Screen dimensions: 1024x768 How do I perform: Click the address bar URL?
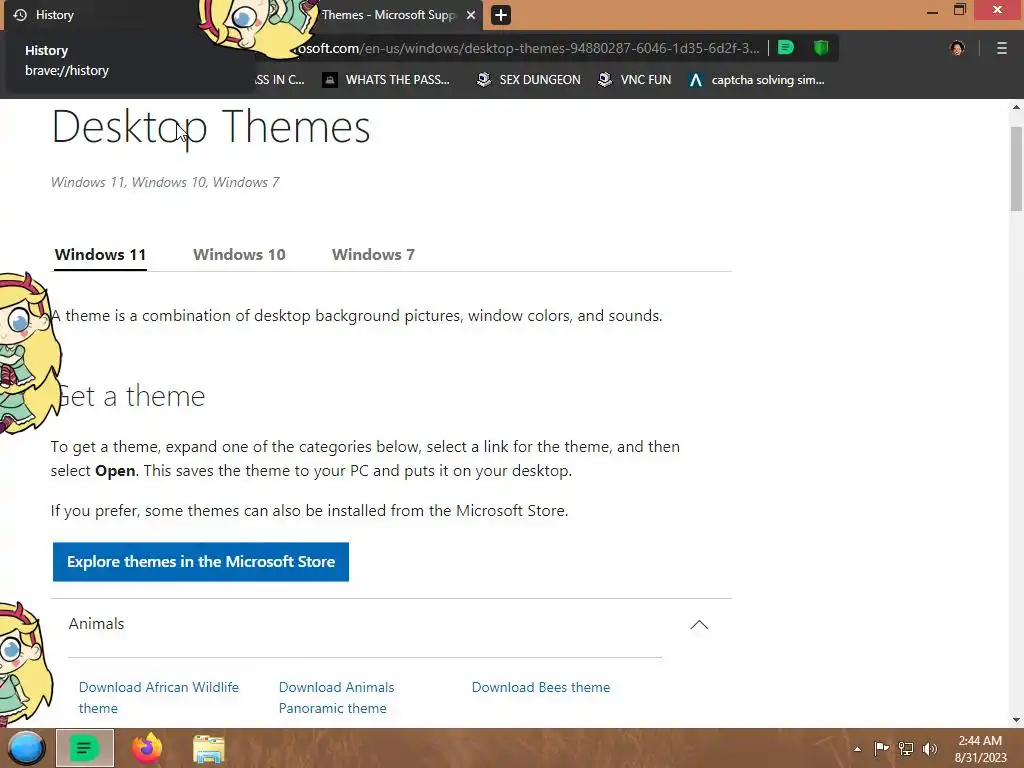coord(526,48)
